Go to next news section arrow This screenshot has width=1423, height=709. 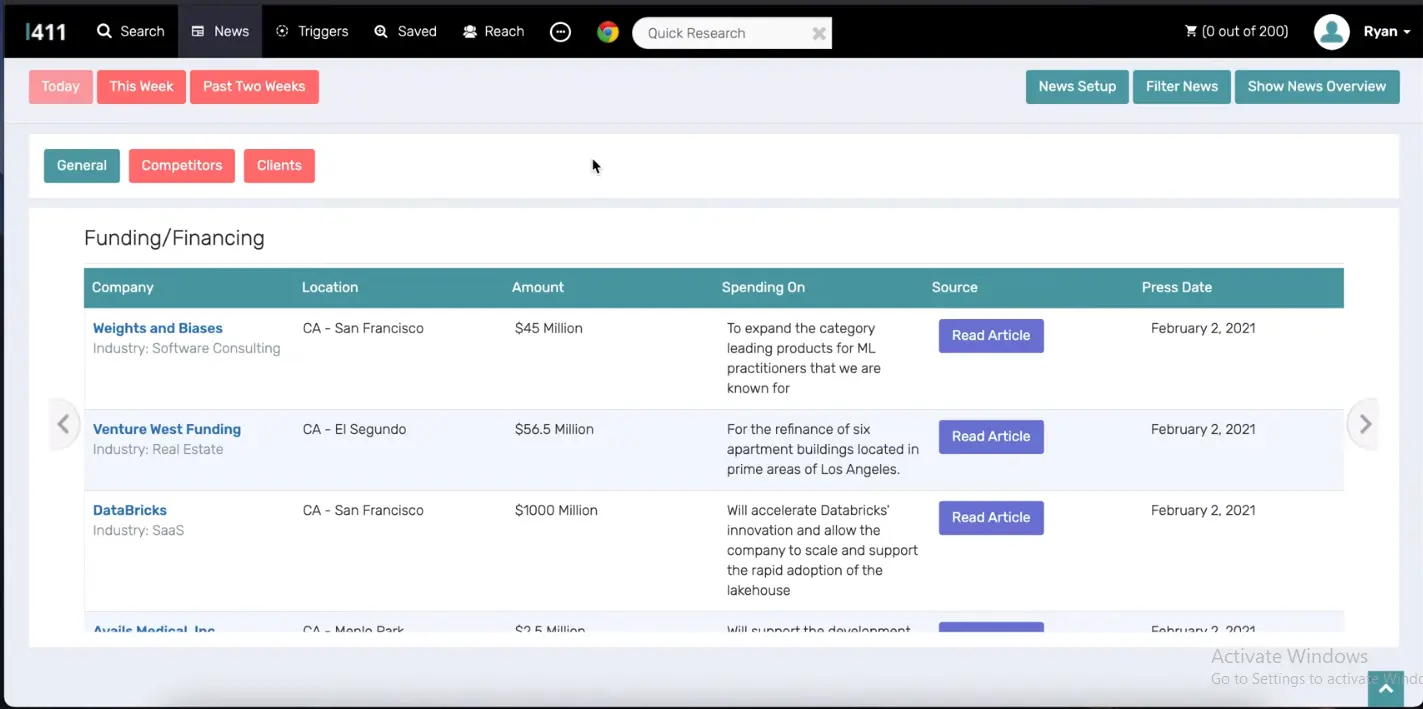coord(1364,424)
